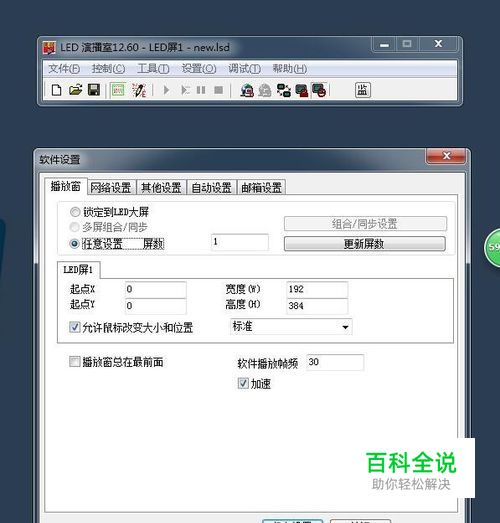Click the New file toolbar icon
This screenshot has width=500, height=523.
[56, 90]
